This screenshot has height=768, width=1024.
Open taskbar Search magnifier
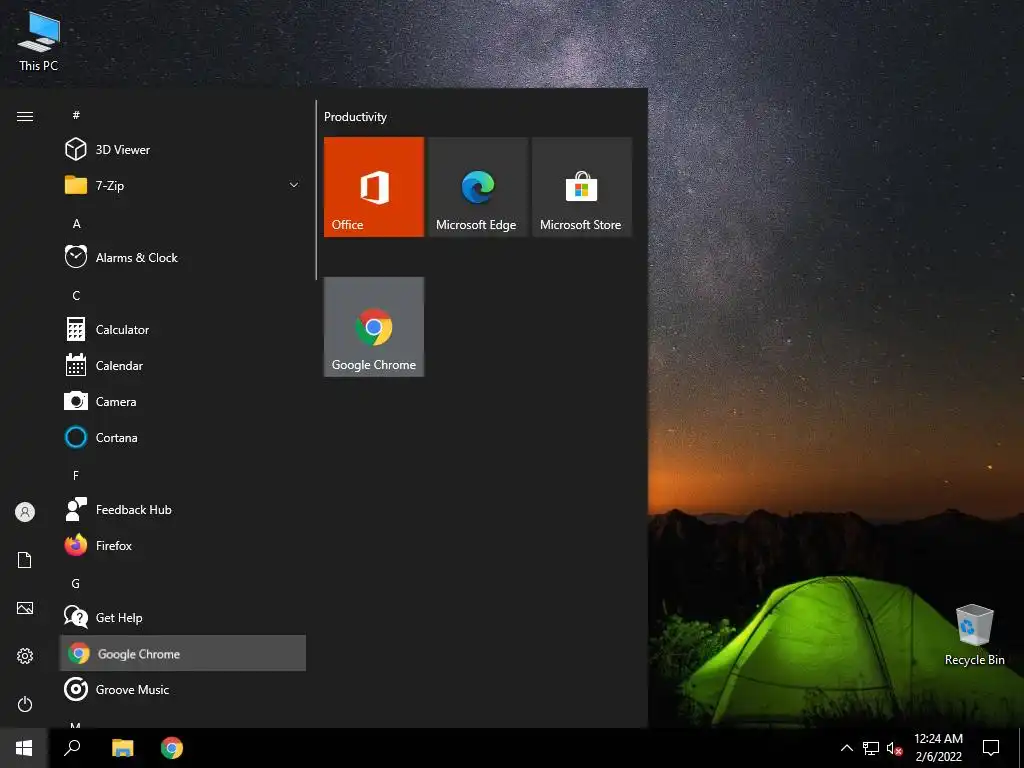[72, 748]
